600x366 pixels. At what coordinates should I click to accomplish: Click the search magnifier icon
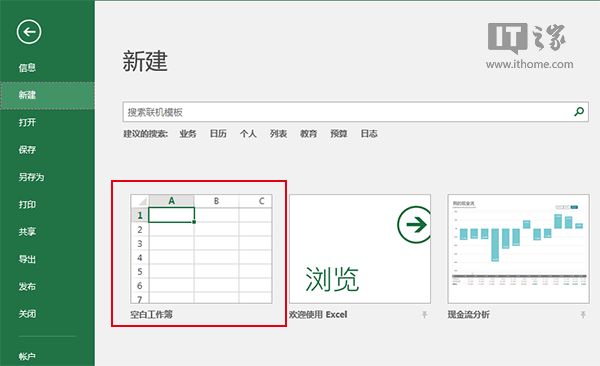pos(579,111)
